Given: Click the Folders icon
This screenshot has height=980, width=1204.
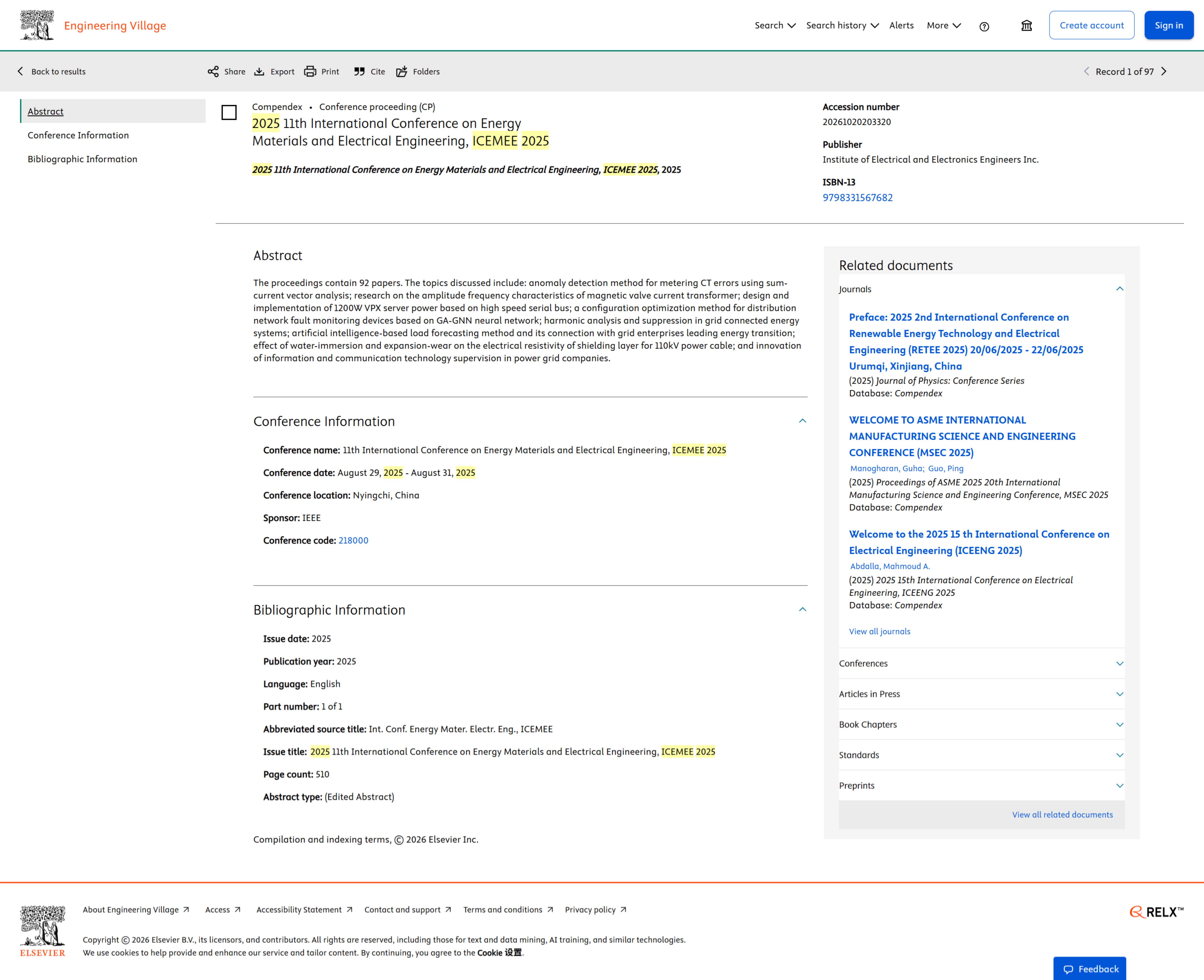Looking at the screenshot, I should [401, 72].
